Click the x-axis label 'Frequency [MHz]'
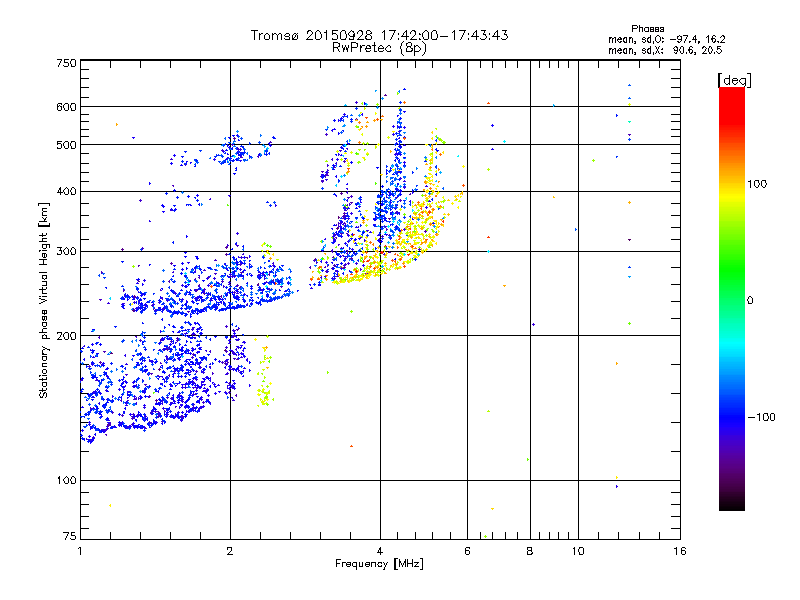The height and width of the screenshot is (600, 800). (x=379, y=564)
